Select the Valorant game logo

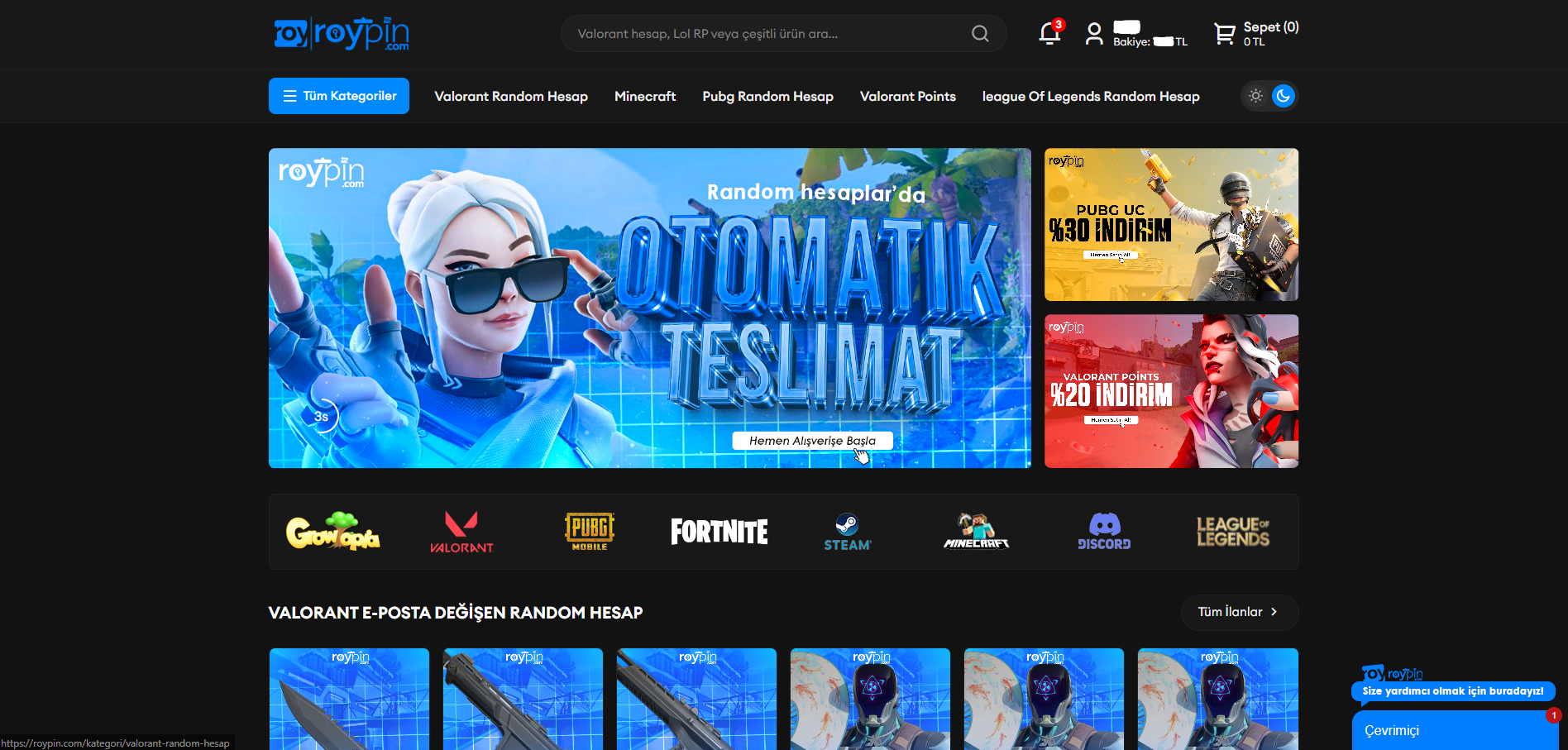pos(461,532)
